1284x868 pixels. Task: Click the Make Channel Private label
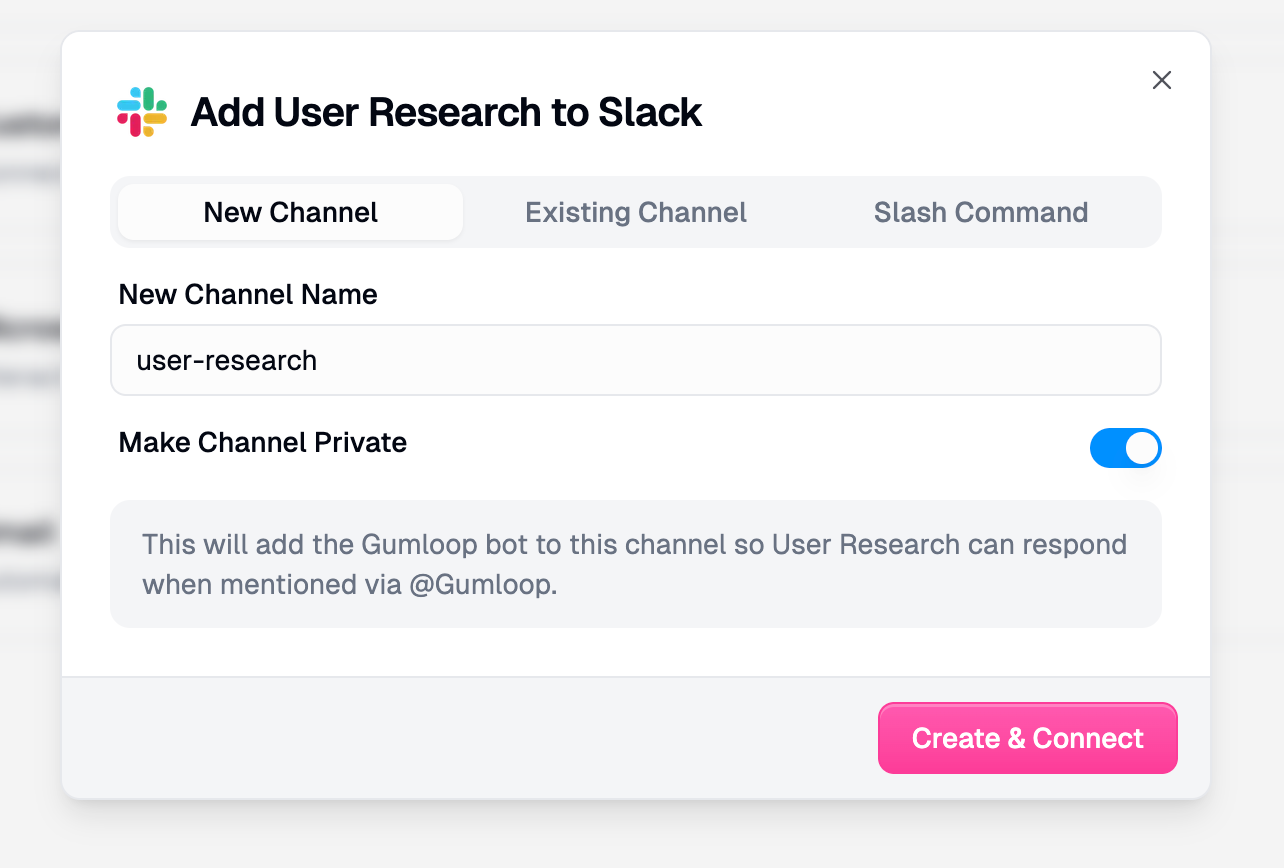point(263,443)
